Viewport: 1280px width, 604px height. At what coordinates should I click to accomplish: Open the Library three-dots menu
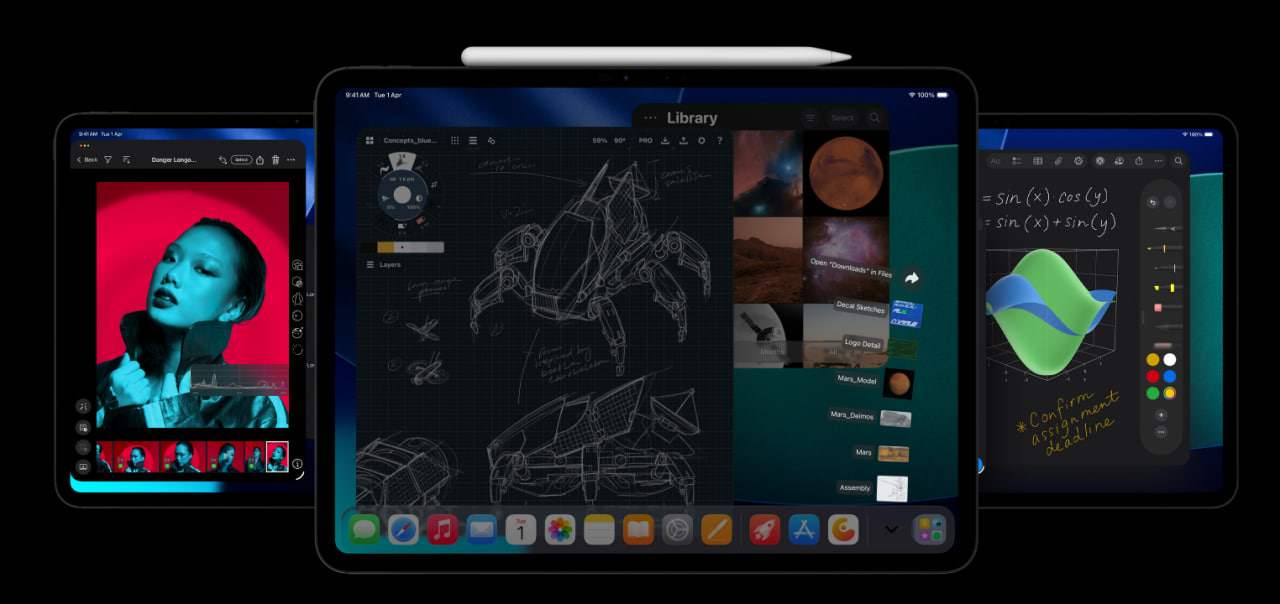651,118
